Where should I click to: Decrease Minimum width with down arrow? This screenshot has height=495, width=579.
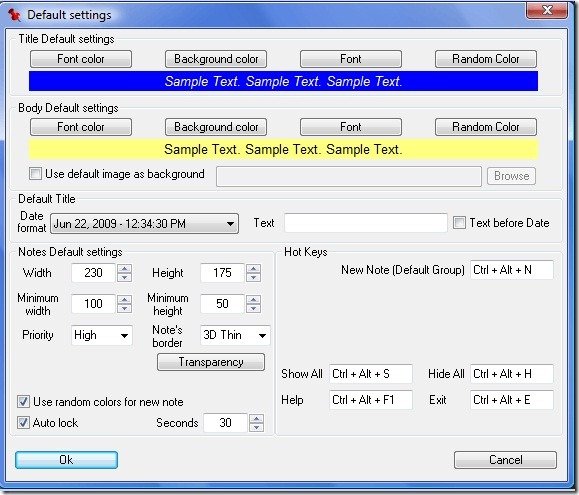tap(124, 309)
